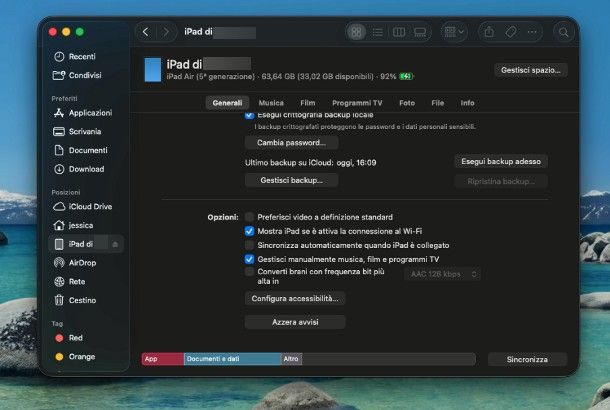Switch Finder to icon grid view
The width and height of the screenshot is (610, 410).
coord(357,33)
